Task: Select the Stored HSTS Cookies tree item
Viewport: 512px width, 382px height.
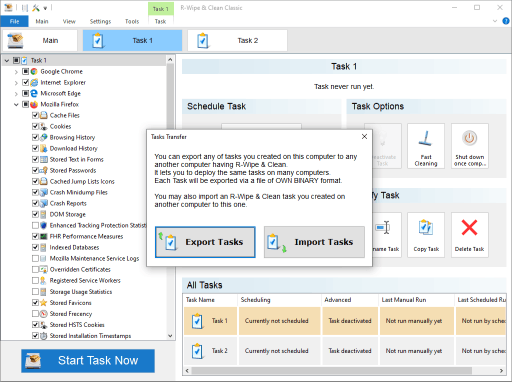Action: point(77,325)
